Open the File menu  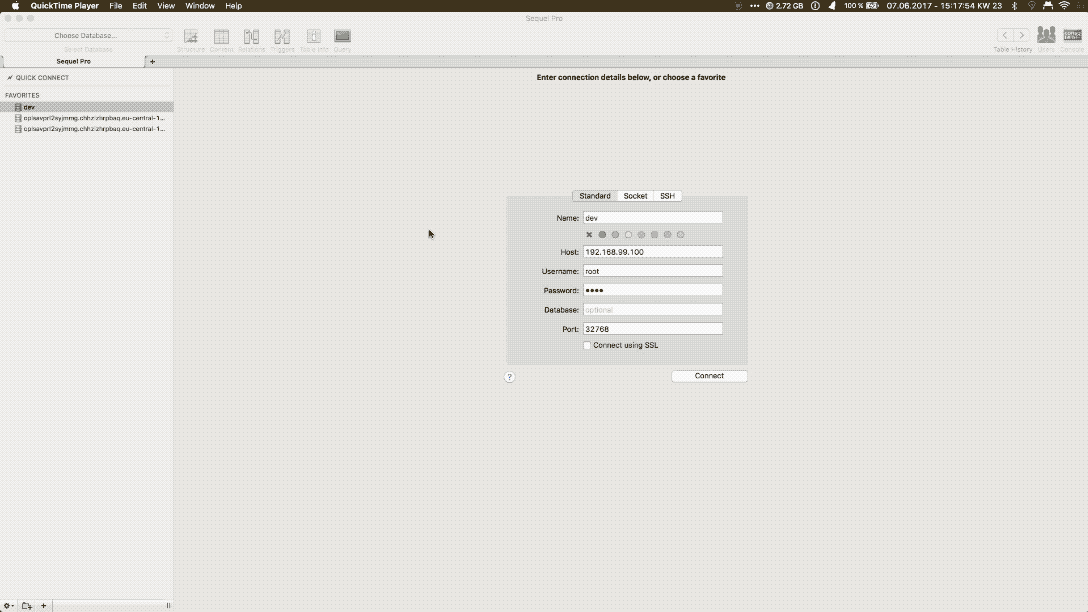115,6
